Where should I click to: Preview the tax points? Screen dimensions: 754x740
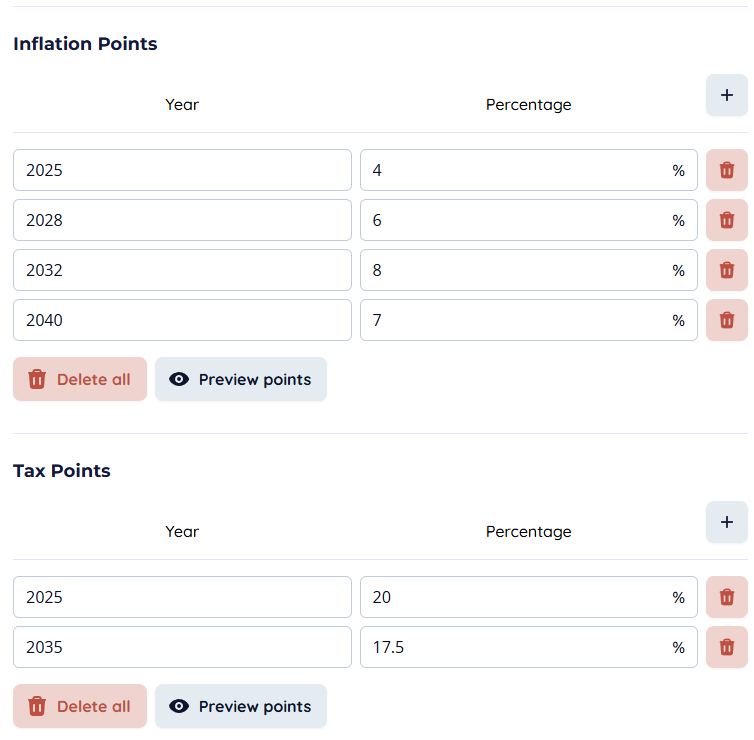click(240, 706)
